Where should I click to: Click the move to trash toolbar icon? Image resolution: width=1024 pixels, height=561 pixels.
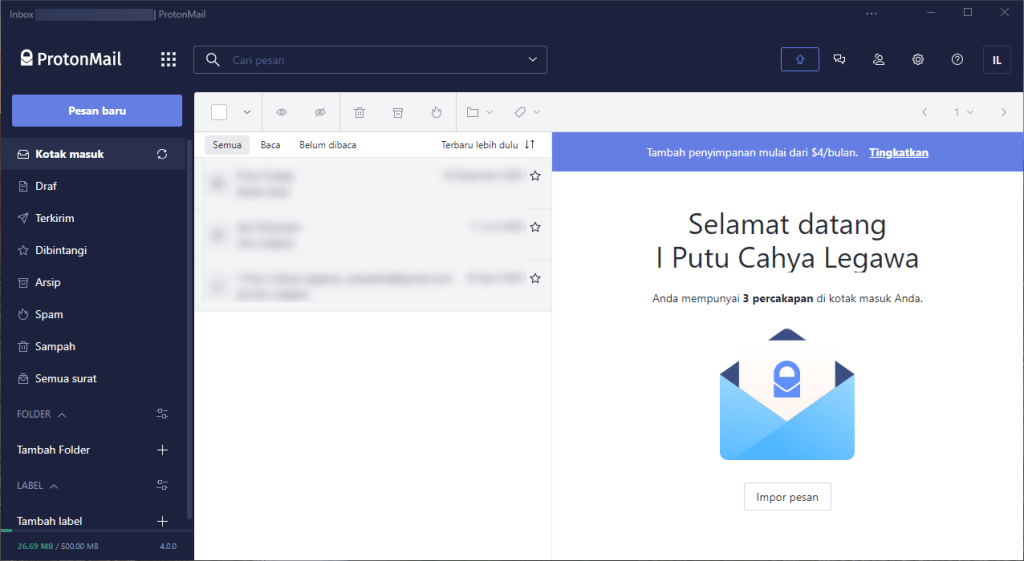point(359,112)
